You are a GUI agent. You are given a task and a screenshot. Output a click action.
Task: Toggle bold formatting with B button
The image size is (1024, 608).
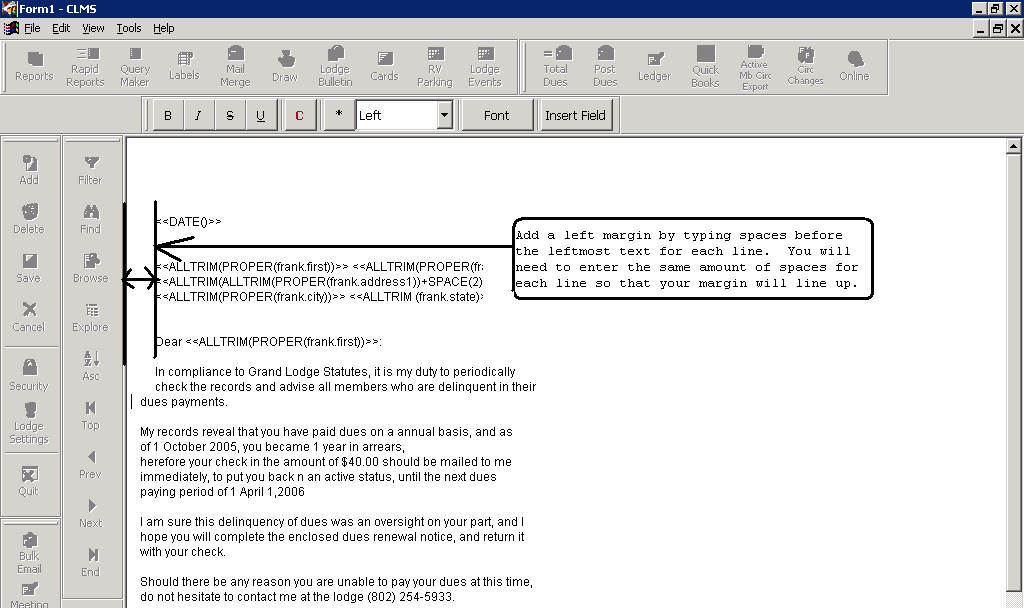click(168, 116)
